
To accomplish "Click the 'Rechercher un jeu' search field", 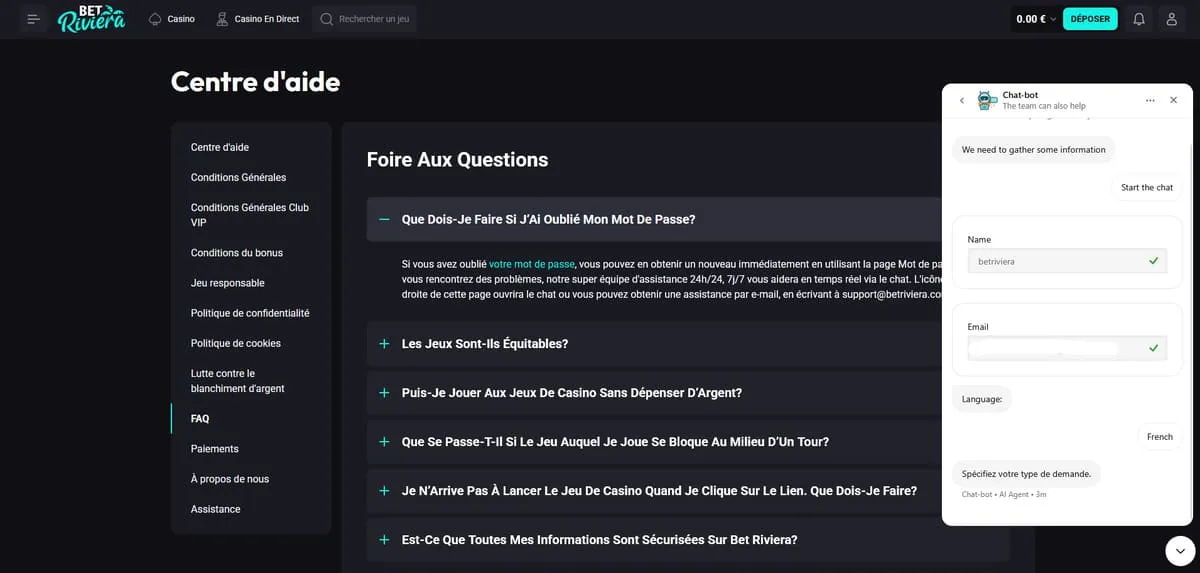I will pos(374,19).
